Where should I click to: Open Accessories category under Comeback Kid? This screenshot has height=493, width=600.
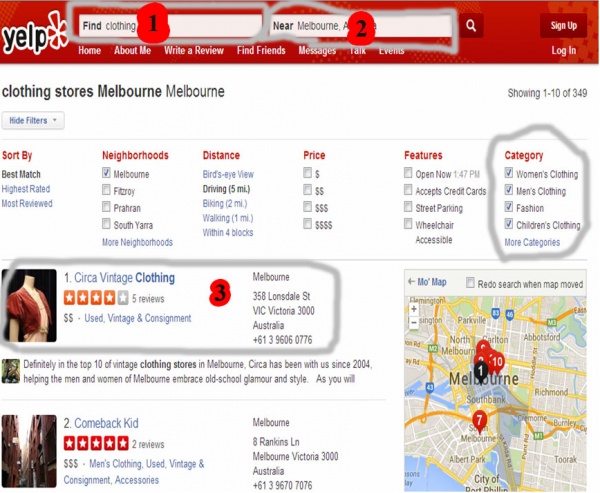click(x=137, y=480)
